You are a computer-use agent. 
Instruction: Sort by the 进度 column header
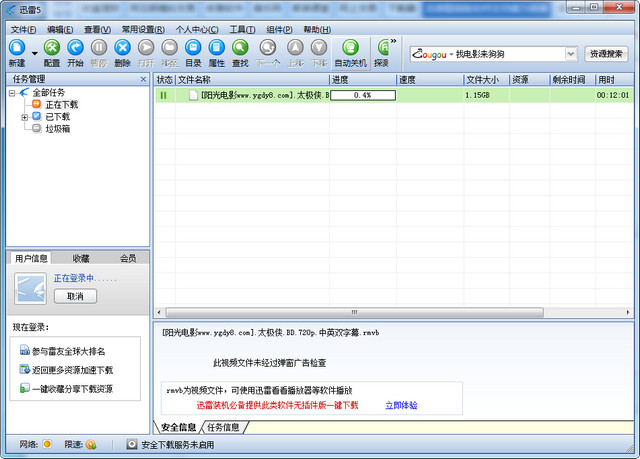coord(362,80)
